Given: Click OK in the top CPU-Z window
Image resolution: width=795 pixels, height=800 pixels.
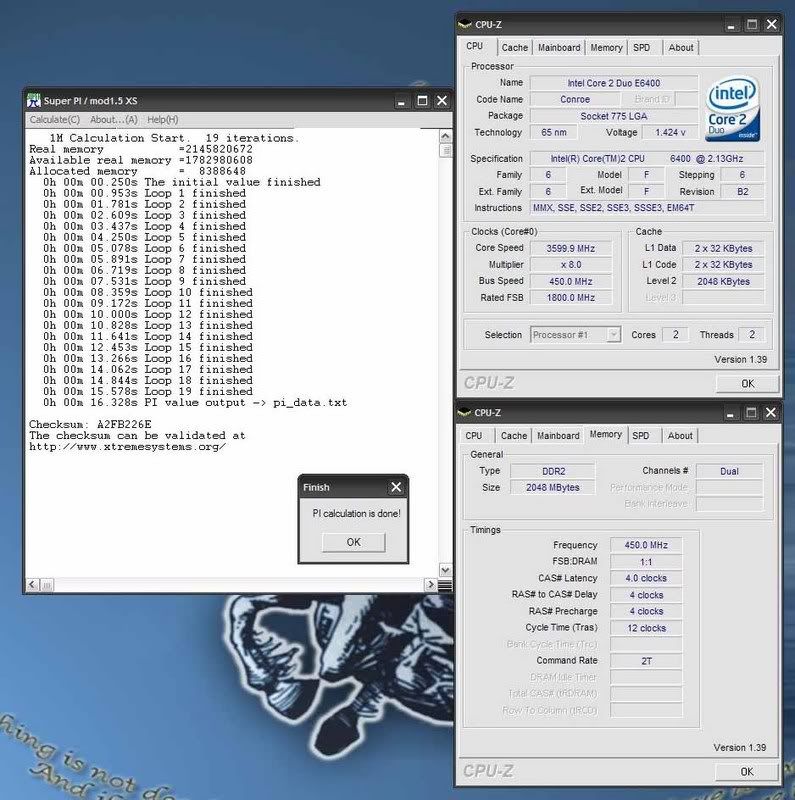Looking at the screenshot, I should (x=748, y=384).
